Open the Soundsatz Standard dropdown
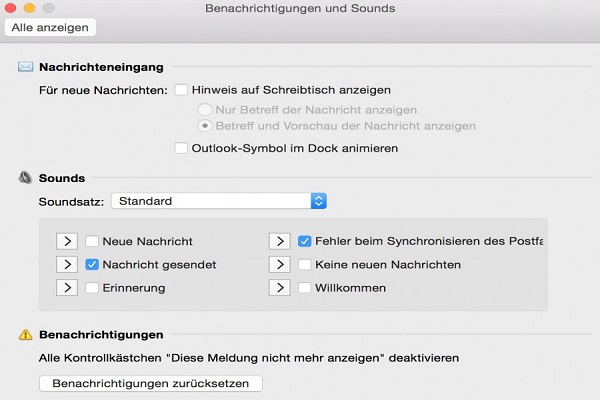600x400 pixels. [219, 201]
